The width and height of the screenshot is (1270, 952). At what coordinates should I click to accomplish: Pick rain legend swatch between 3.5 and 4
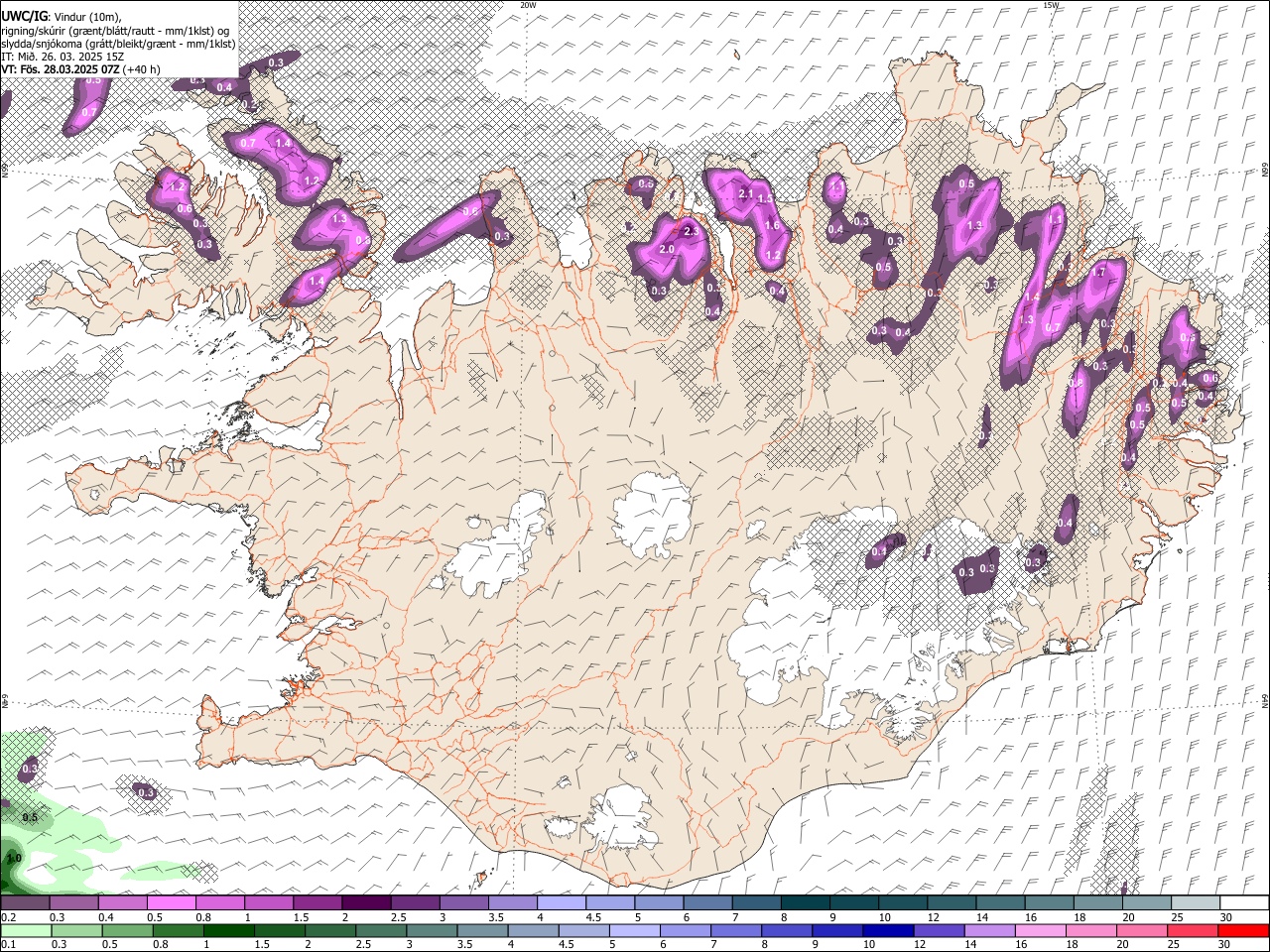tap(482, 930)
